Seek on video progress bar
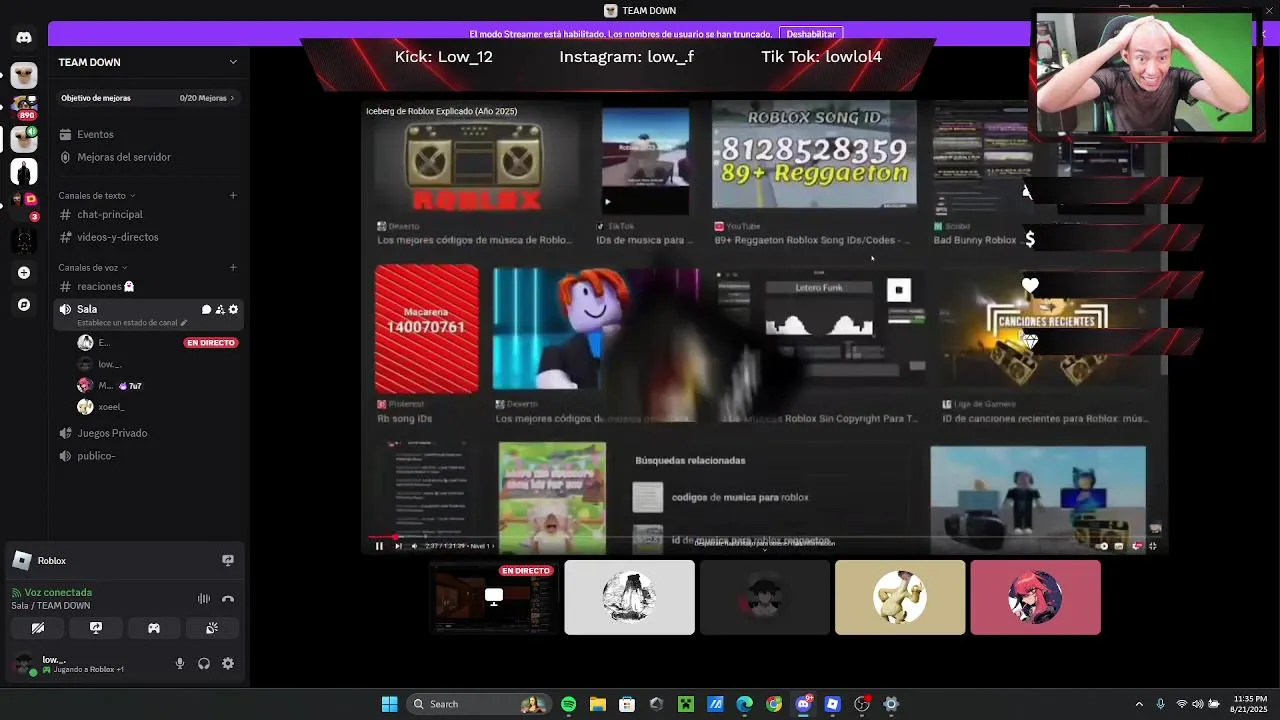Screen dimensions: 1280x720 764,537
